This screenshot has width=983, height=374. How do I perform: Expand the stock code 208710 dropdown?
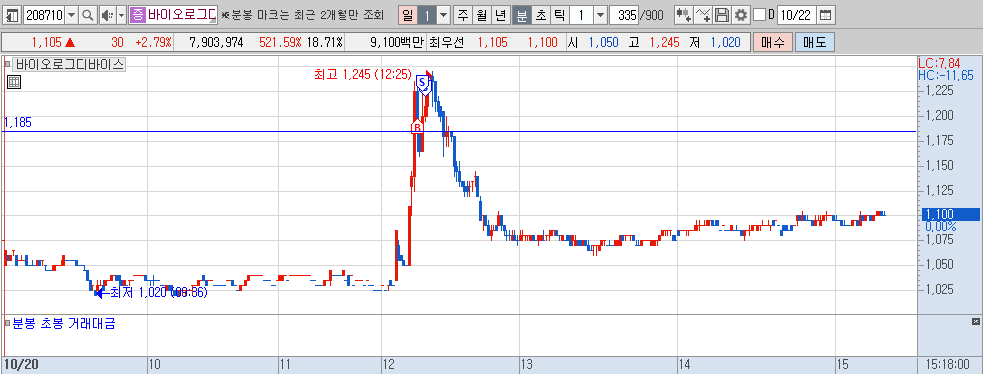[x=71, y=15]
